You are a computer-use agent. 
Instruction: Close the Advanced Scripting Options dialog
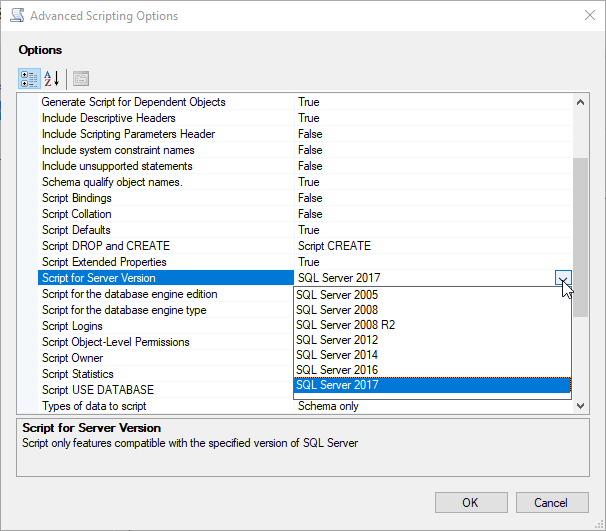click(x=589, y=15)
